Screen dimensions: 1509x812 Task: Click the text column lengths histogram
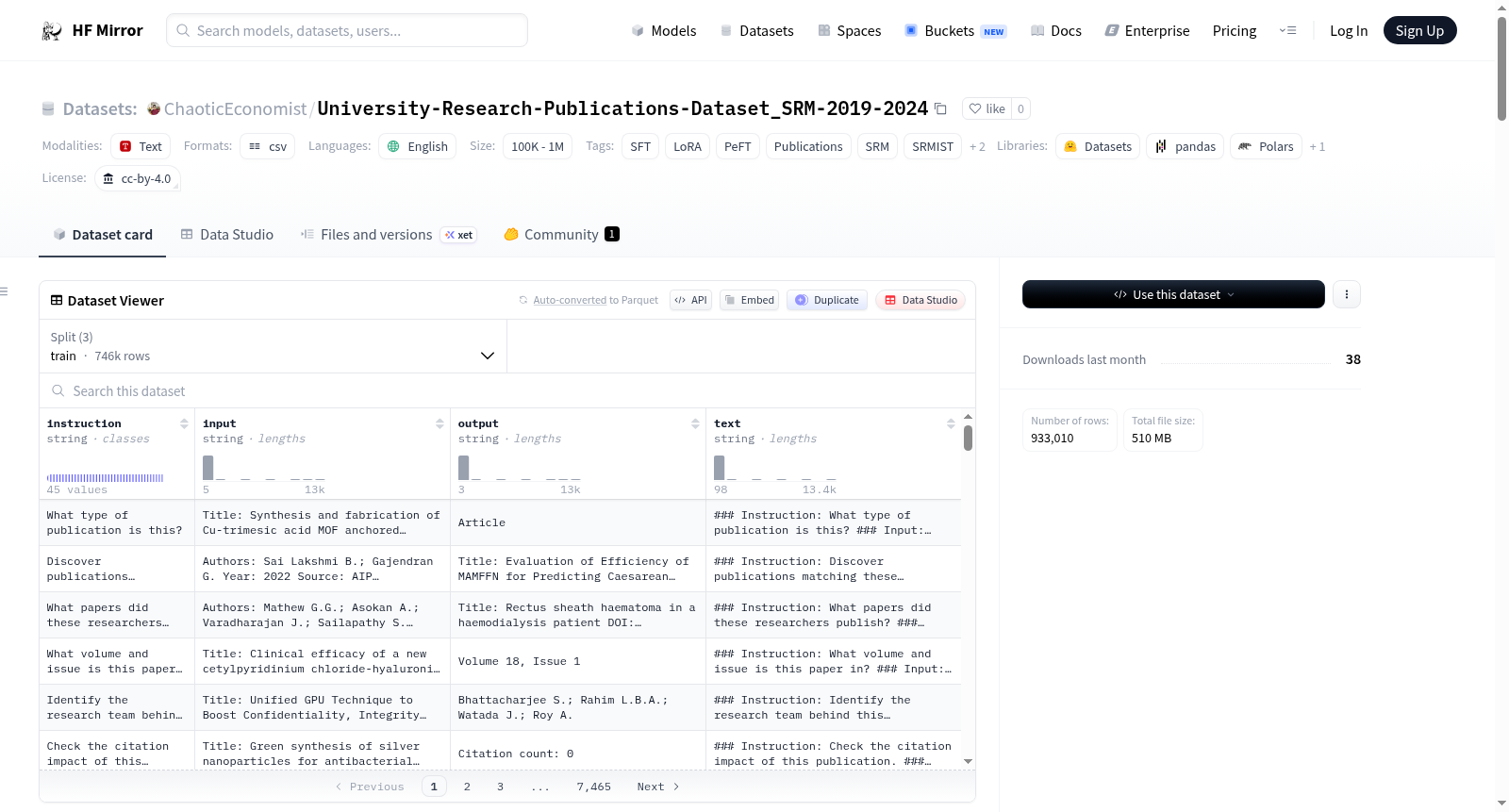[775, 468]
